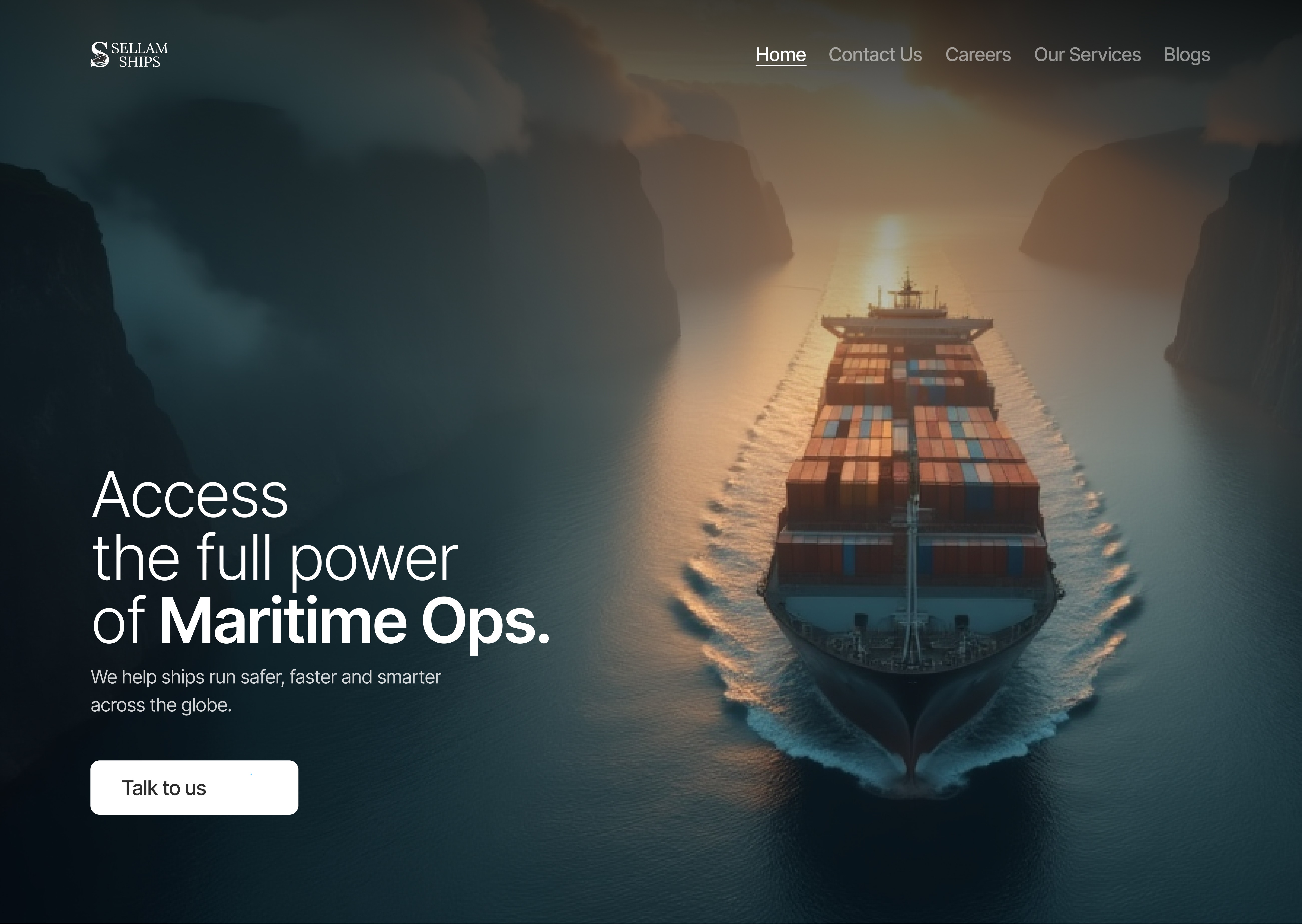
Task: Click the ship's bow at the waterline
Action: [910, 762]
